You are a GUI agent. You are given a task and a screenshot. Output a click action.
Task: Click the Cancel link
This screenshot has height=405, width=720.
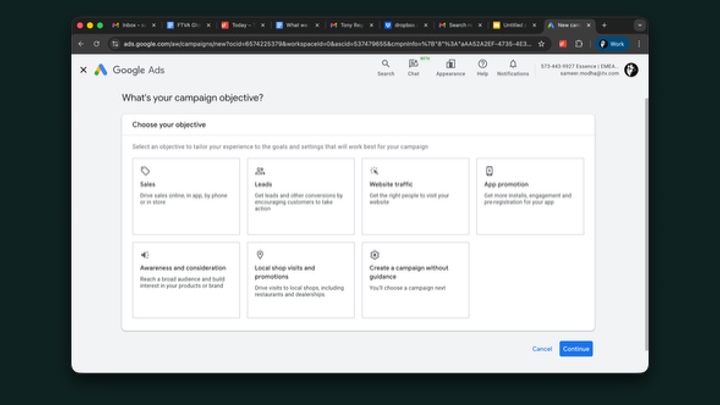(542, 349)
